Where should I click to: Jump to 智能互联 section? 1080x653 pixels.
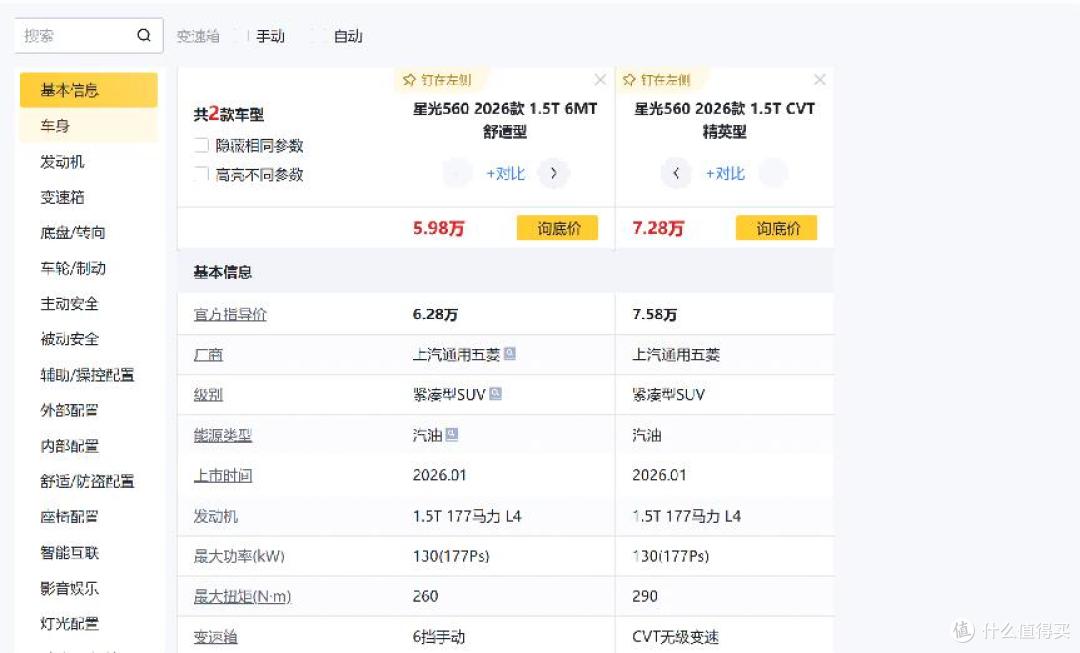70,553
